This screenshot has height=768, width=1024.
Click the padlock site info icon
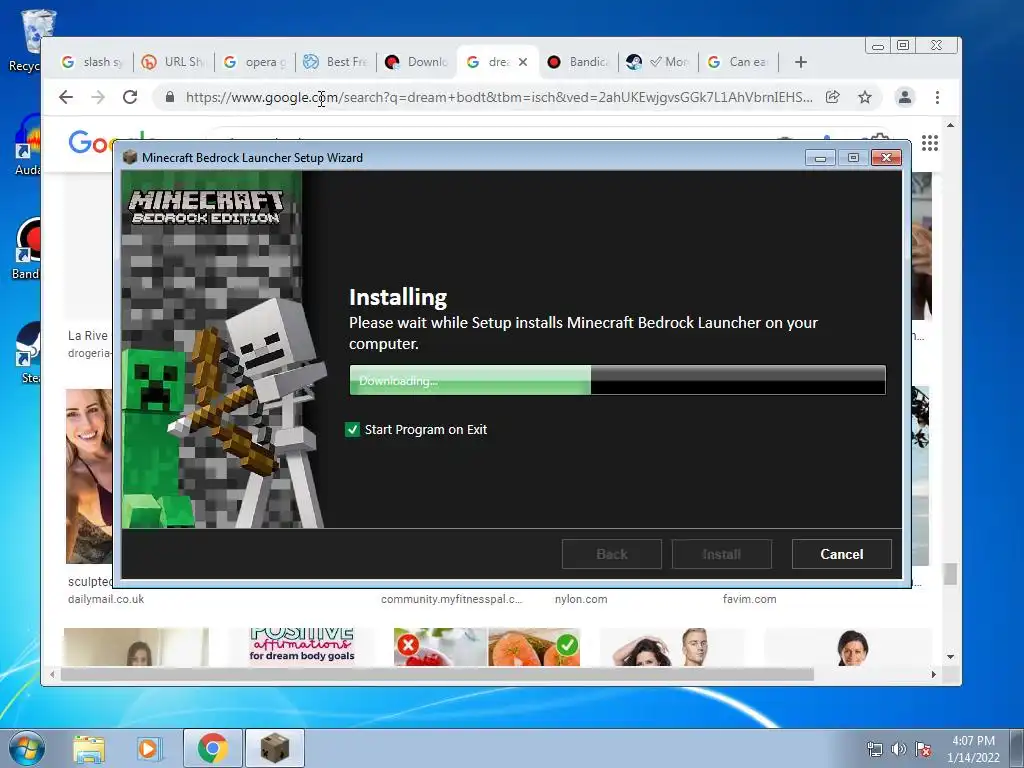[x=170, y=97]
